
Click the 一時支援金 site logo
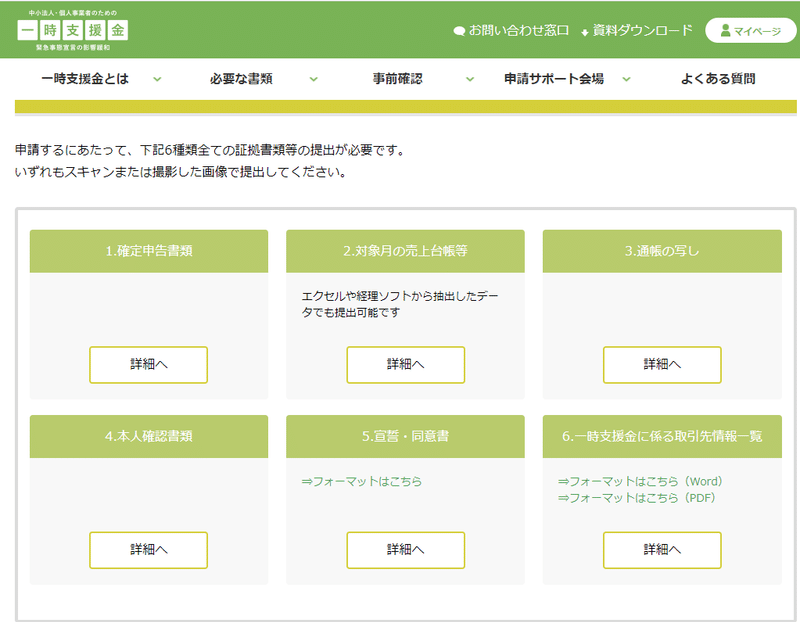[72, 30]
